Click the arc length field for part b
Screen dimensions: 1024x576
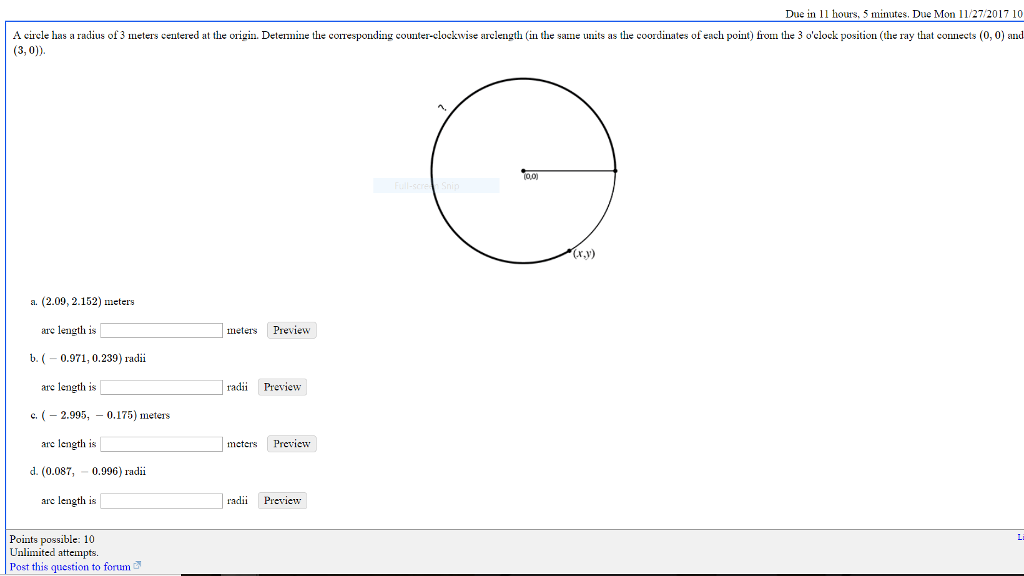[x=160, y=387]
